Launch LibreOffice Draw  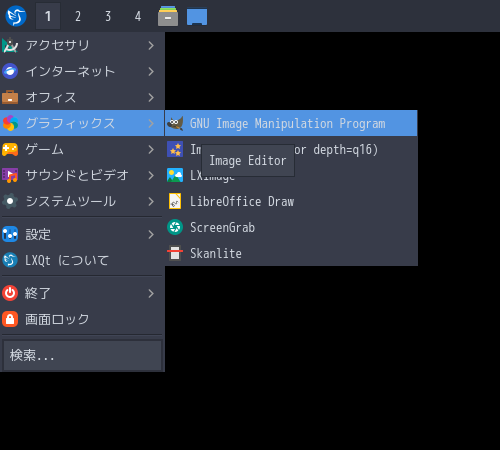click(x=291, y=201)
